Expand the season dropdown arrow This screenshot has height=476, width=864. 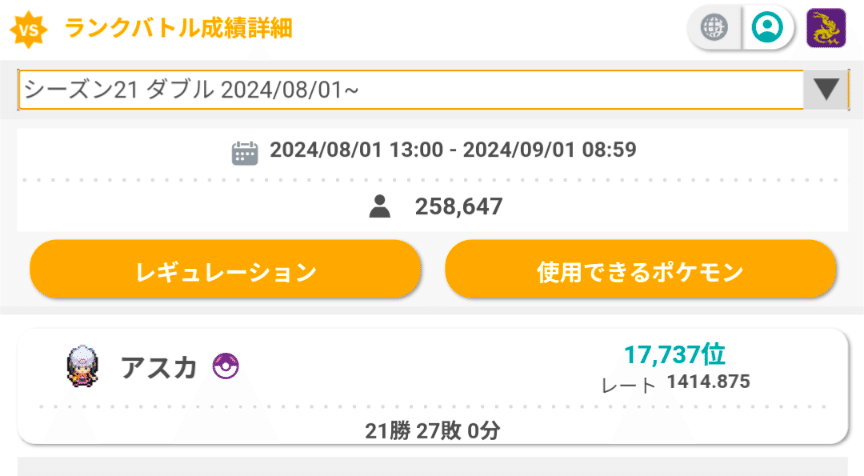pyautogui.click(x=826, y=89)
